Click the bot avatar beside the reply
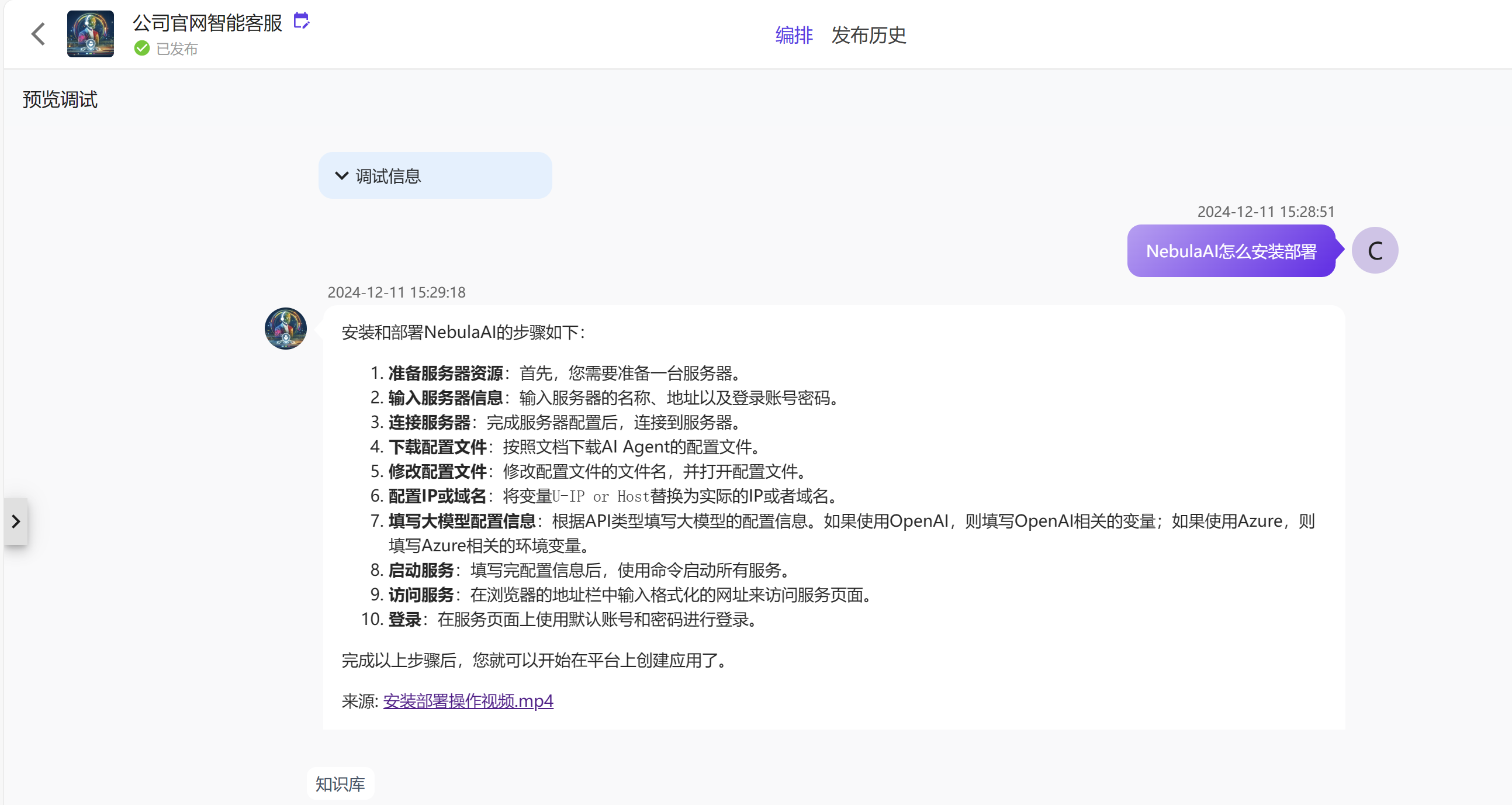The width and height of the screenshot is (1512, 805). pyautogui.click(x=286, y=329)
